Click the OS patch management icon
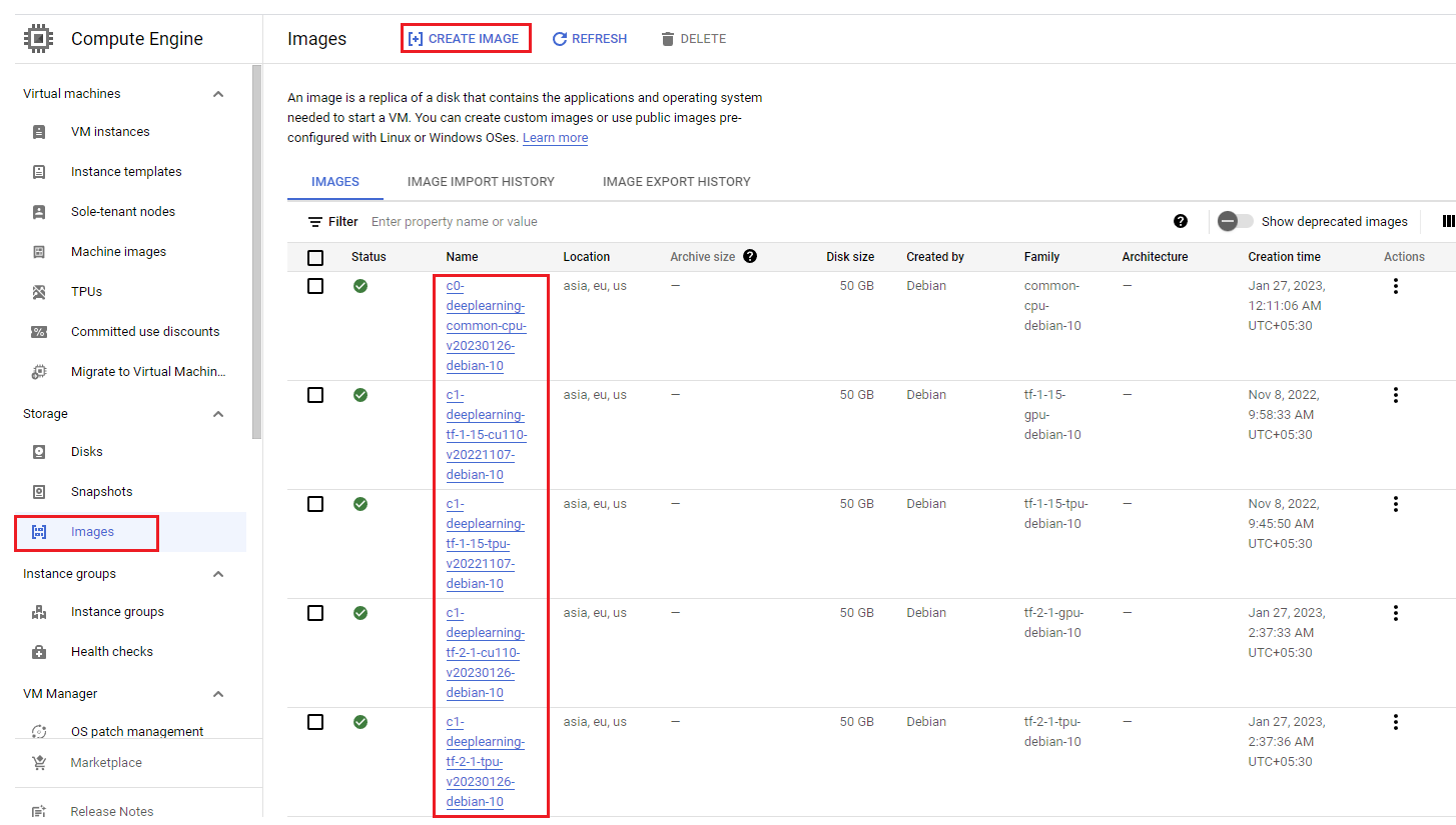 [x=39, y=732]
